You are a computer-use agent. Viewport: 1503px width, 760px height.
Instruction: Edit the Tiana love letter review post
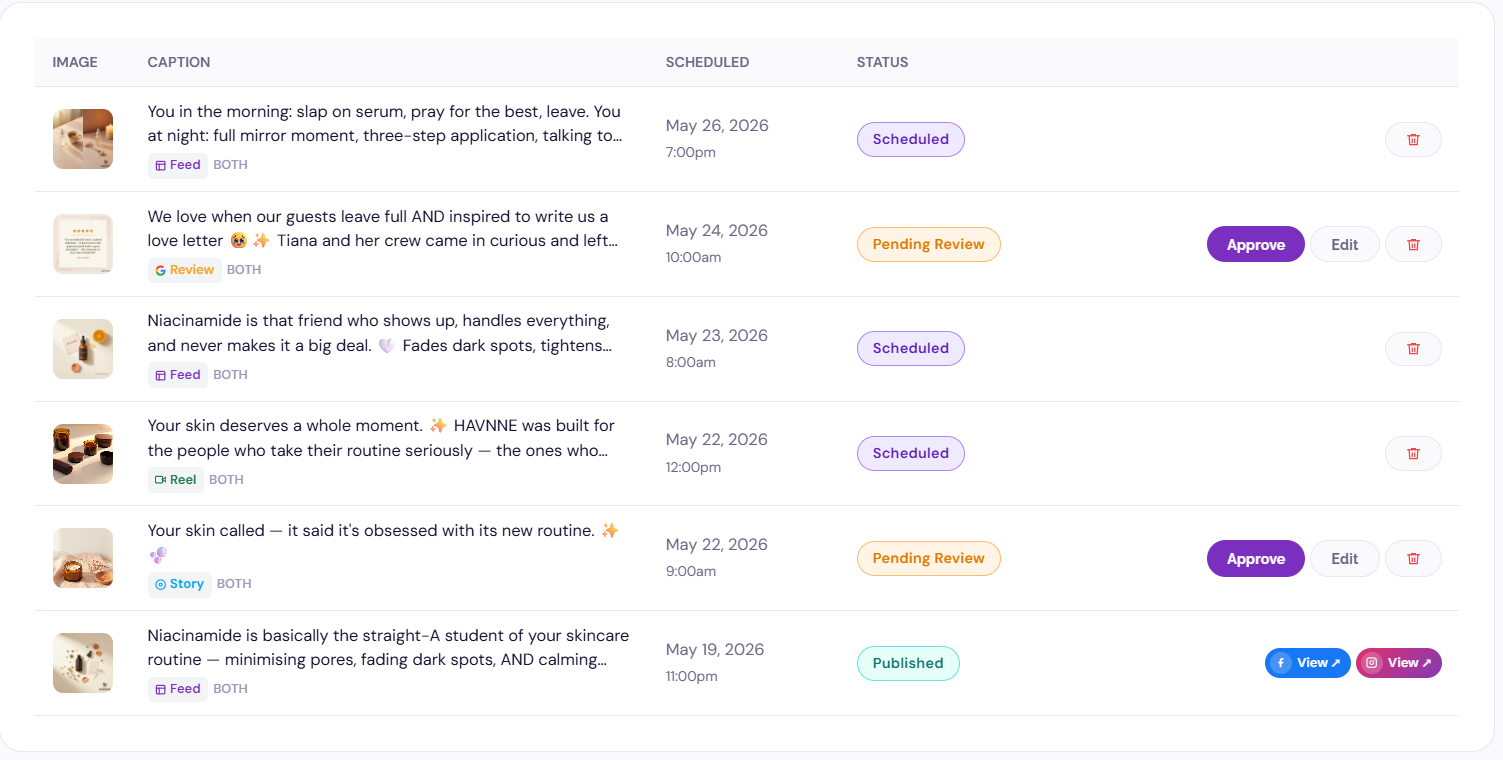click(1345, 244)
